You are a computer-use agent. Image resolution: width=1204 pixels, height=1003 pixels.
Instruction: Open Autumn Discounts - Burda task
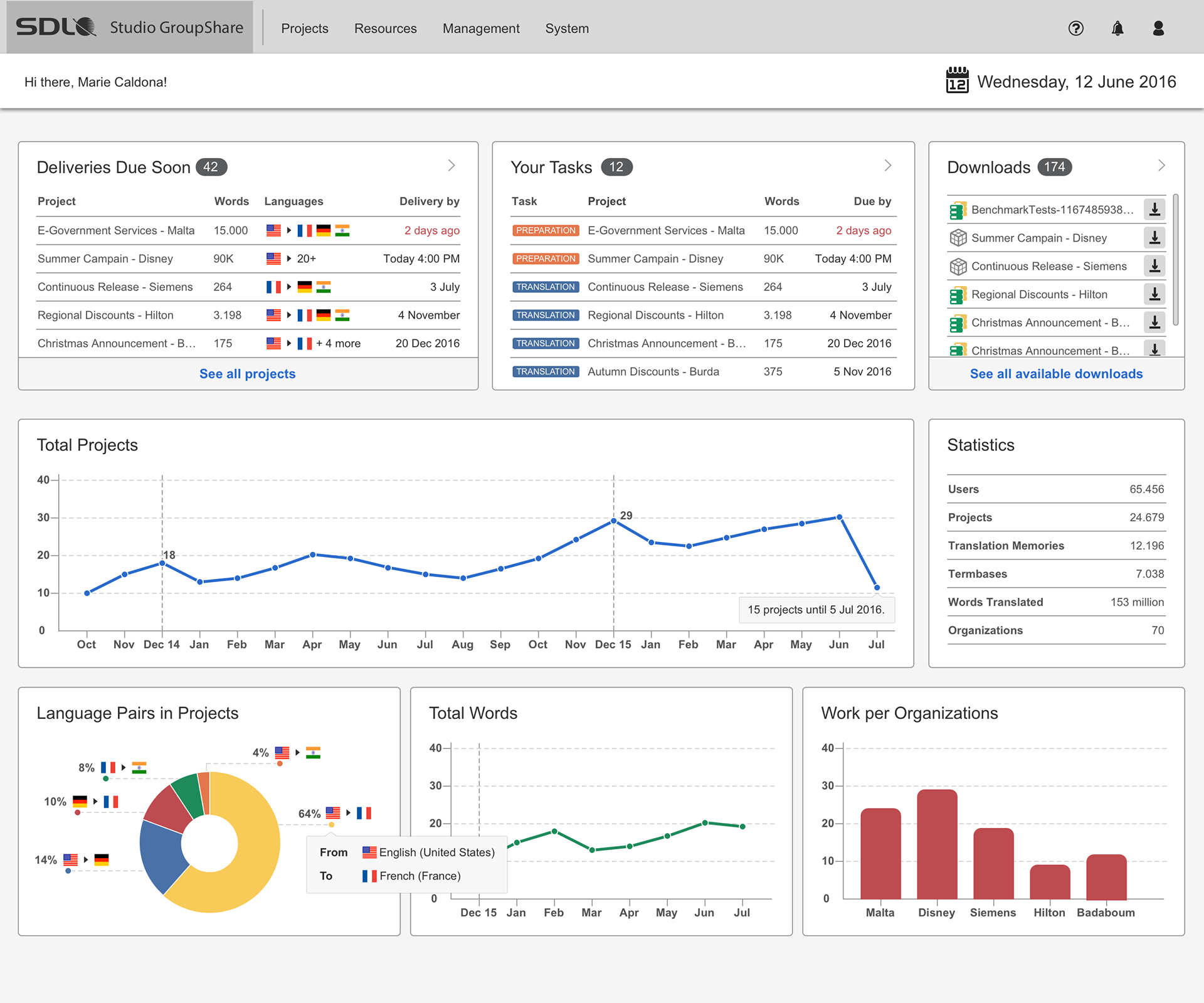(653, 371)
